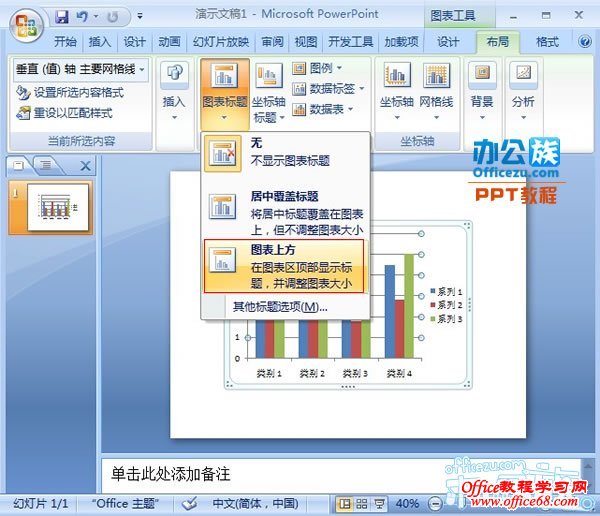Switch to the 开发工具 Developer tab

[x=351, y=41]
